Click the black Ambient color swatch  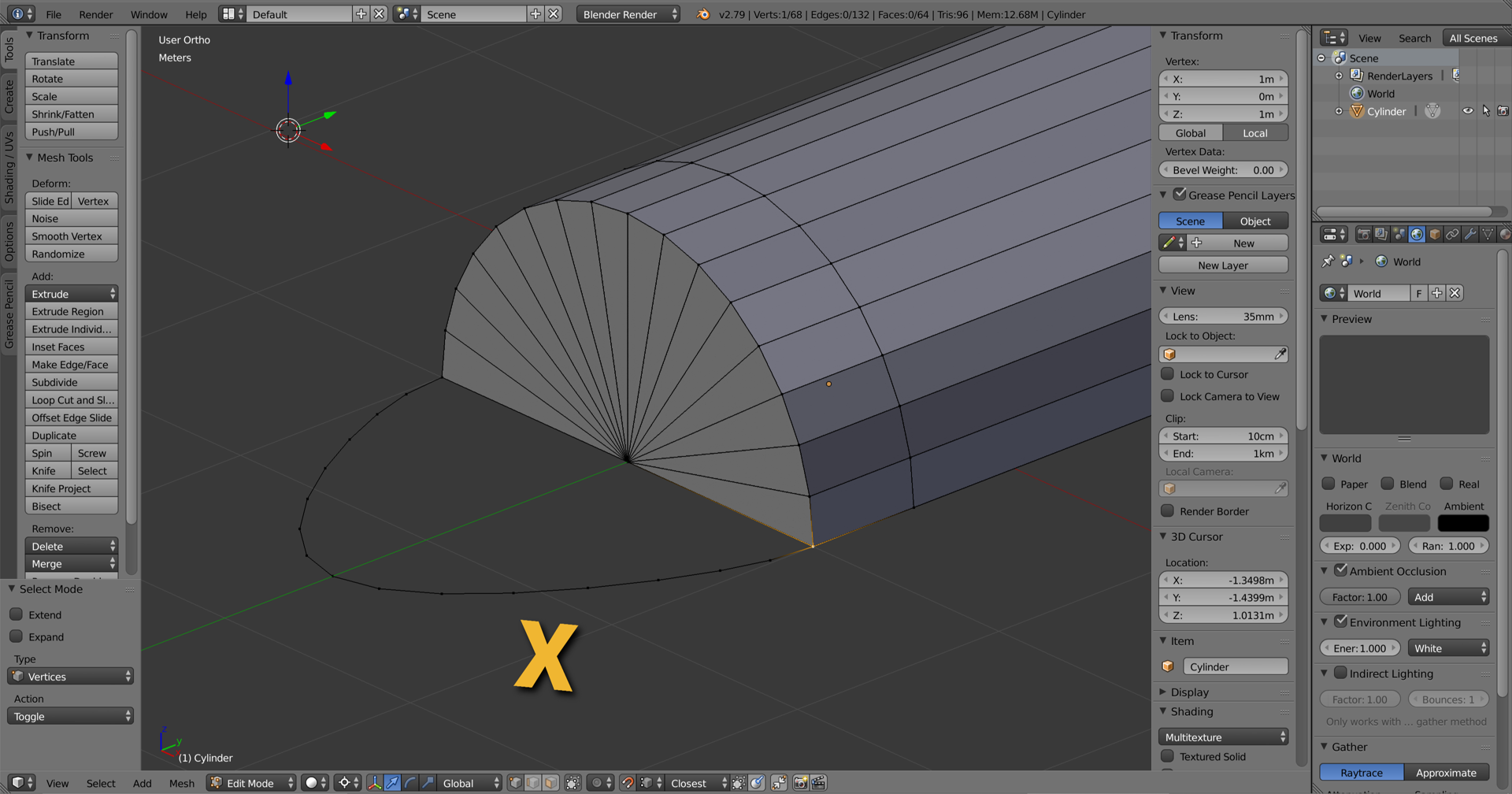[x=1462, y=523]
